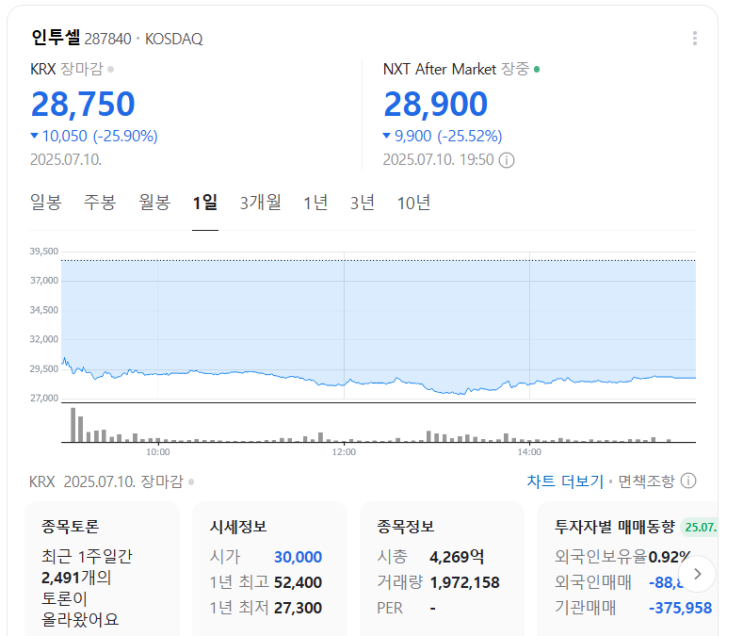Open the 종목정보 card
This screenshot has width=743, height=636.
pyautogui.click(x=442, y=569)
